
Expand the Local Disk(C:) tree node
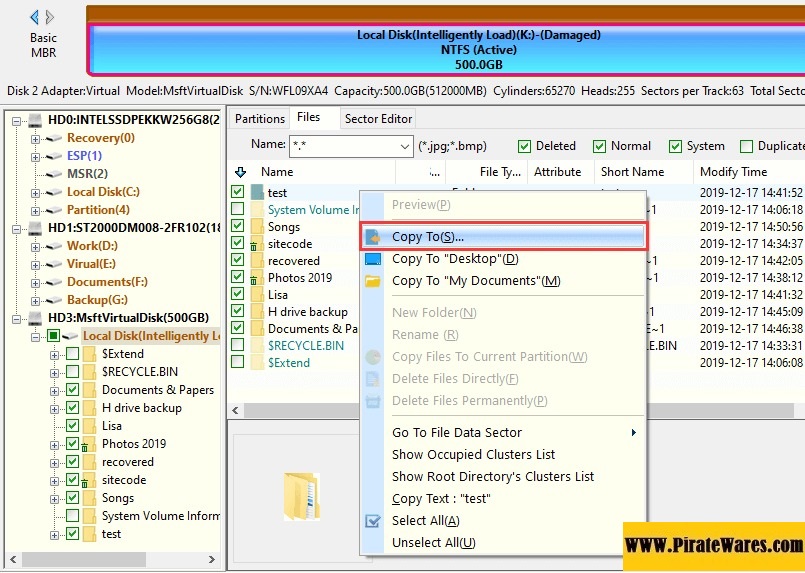[36, 192]
